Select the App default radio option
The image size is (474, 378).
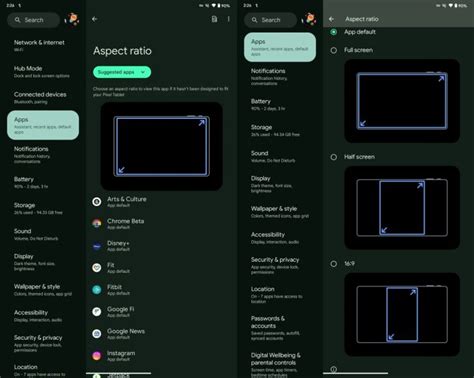[333, 32]
